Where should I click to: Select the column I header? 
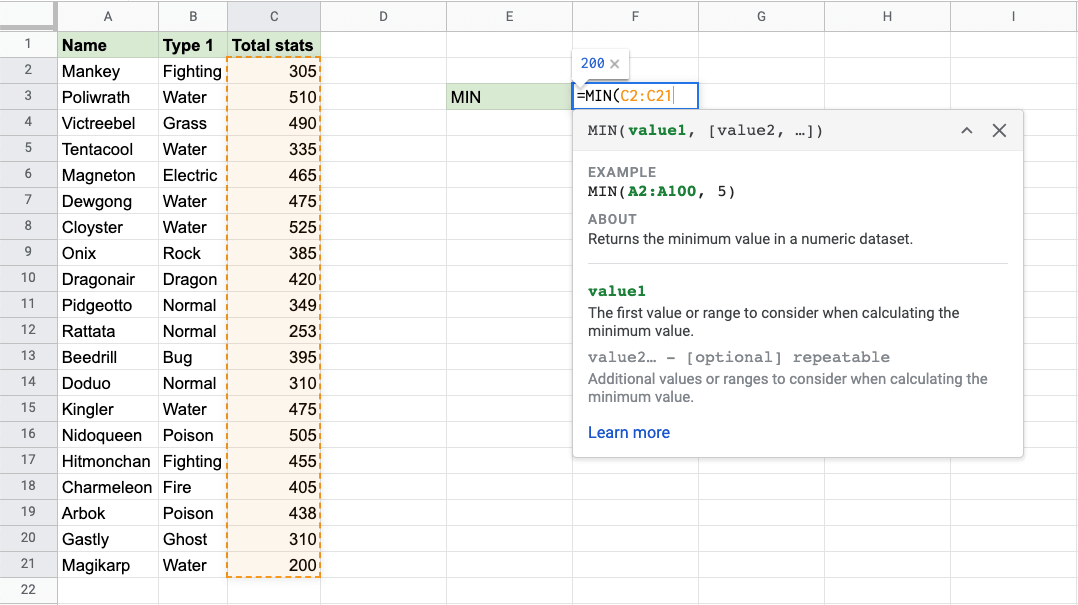tap(1013, 15)
